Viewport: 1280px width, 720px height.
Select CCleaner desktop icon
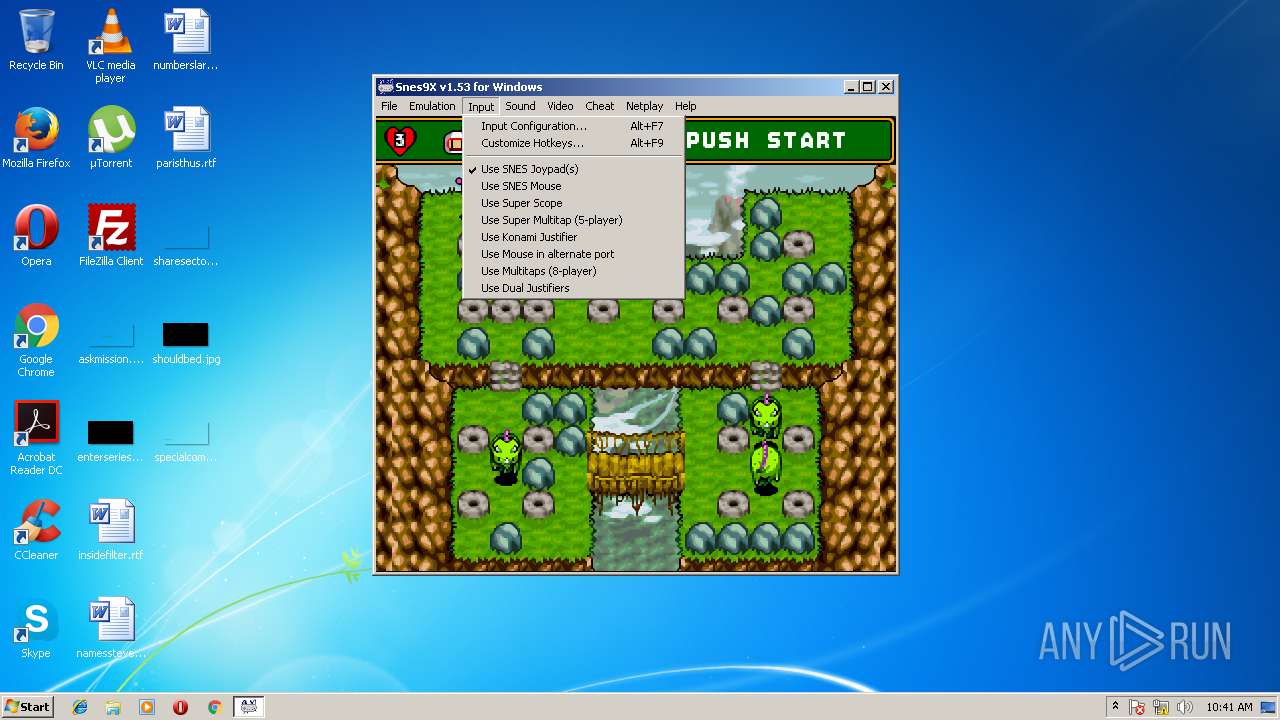36,530
